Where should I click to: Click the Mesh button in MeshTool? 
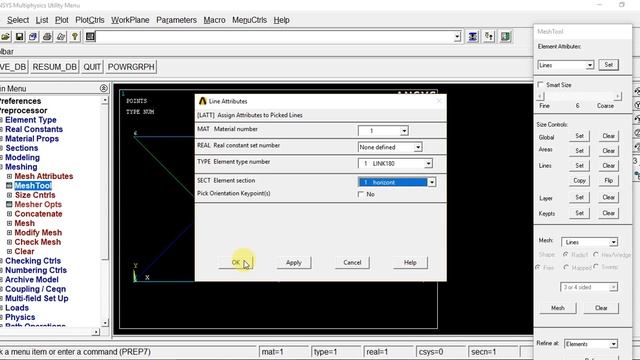(x=558, y=308)
